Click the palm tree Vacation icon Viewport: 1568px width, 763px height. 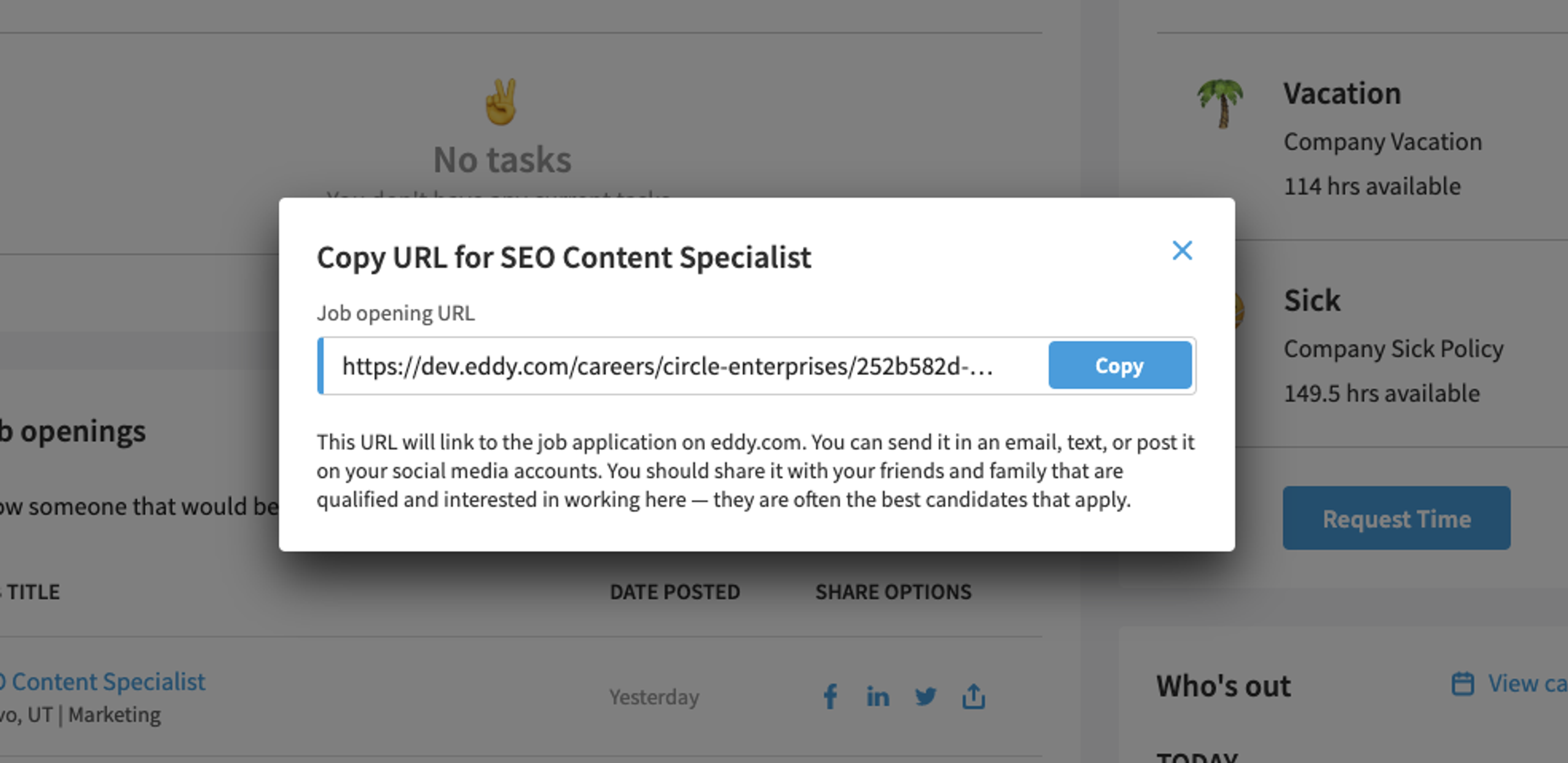[x=1221, y=103]
